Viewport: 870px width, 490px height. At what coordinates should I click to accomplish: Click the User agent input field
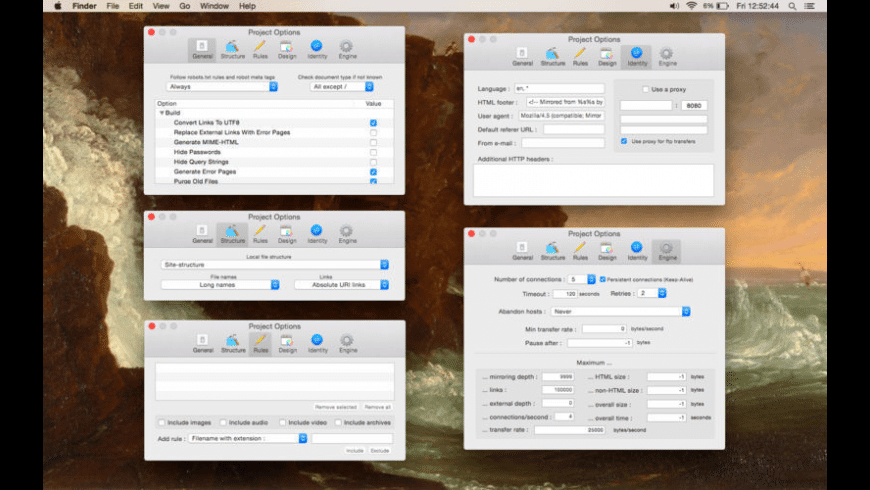561,116
